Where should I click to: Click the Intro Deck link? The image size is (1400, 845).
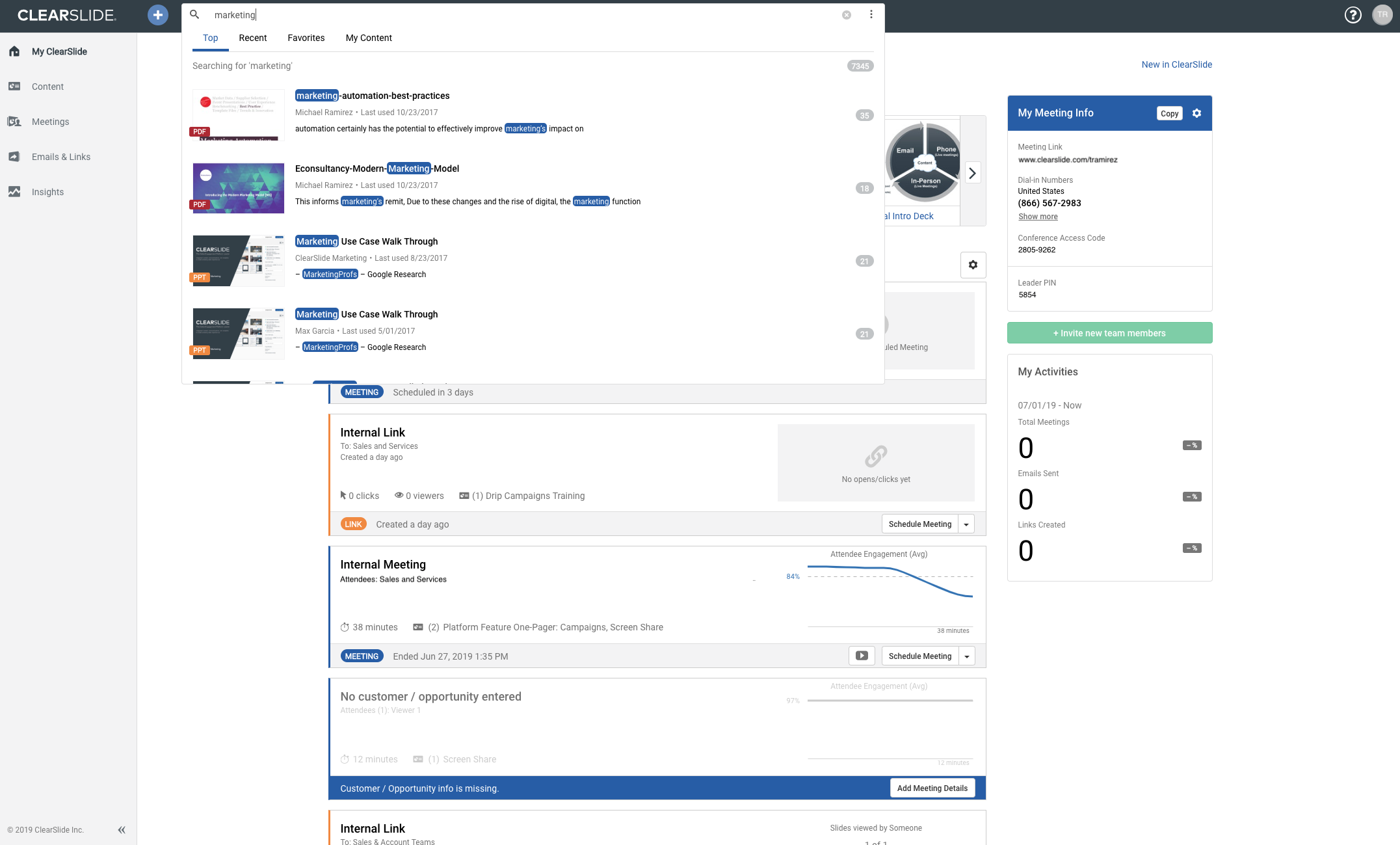click(910, 216)
